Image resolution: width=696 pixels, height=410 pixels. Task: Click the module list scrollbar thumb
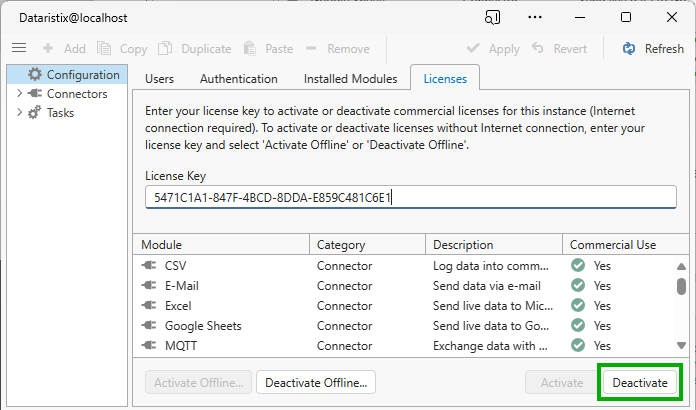tap(681, 286)
